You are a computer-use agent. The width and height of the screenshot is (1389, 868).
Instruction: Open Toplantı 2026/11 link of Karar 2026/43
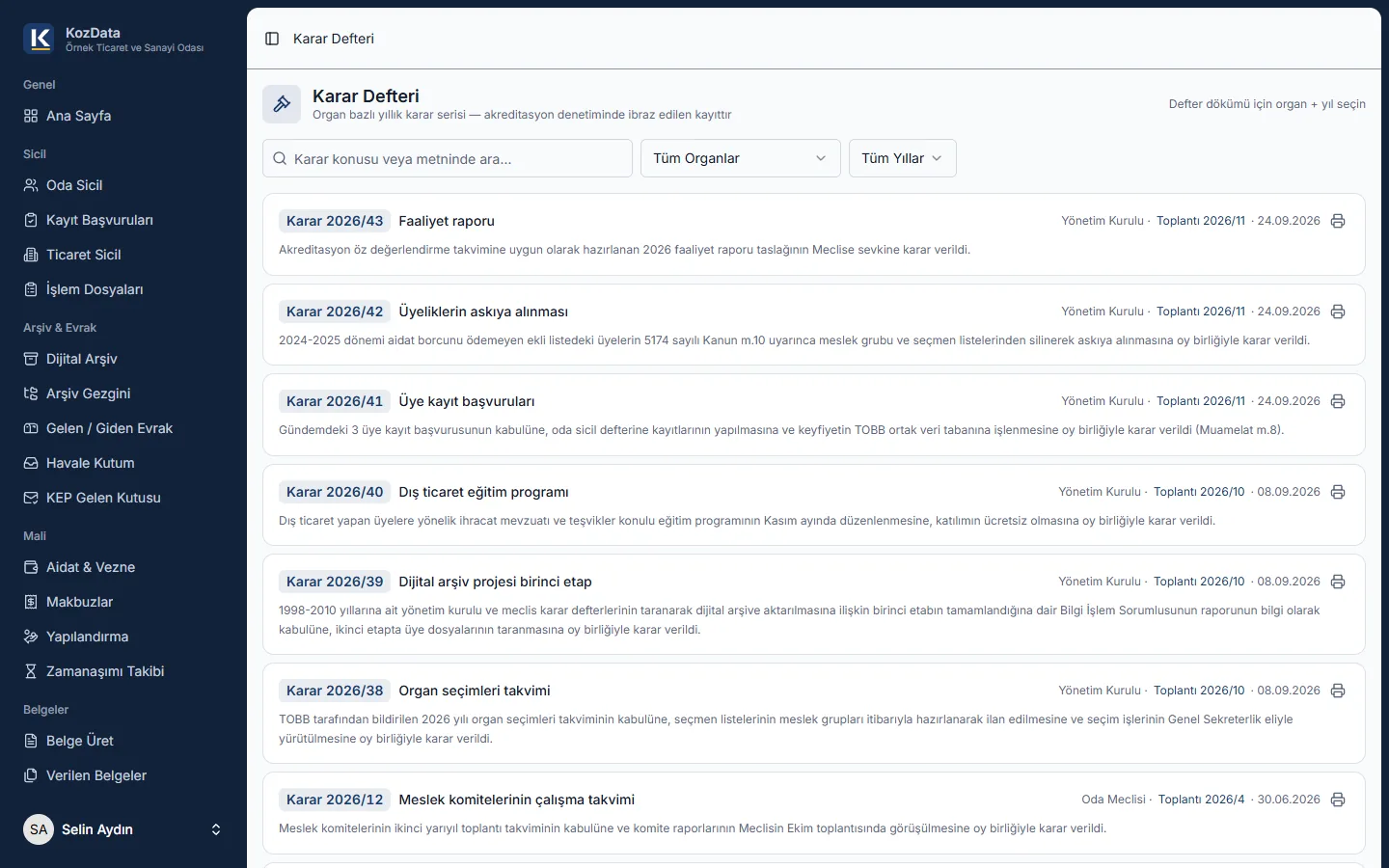1201,221
